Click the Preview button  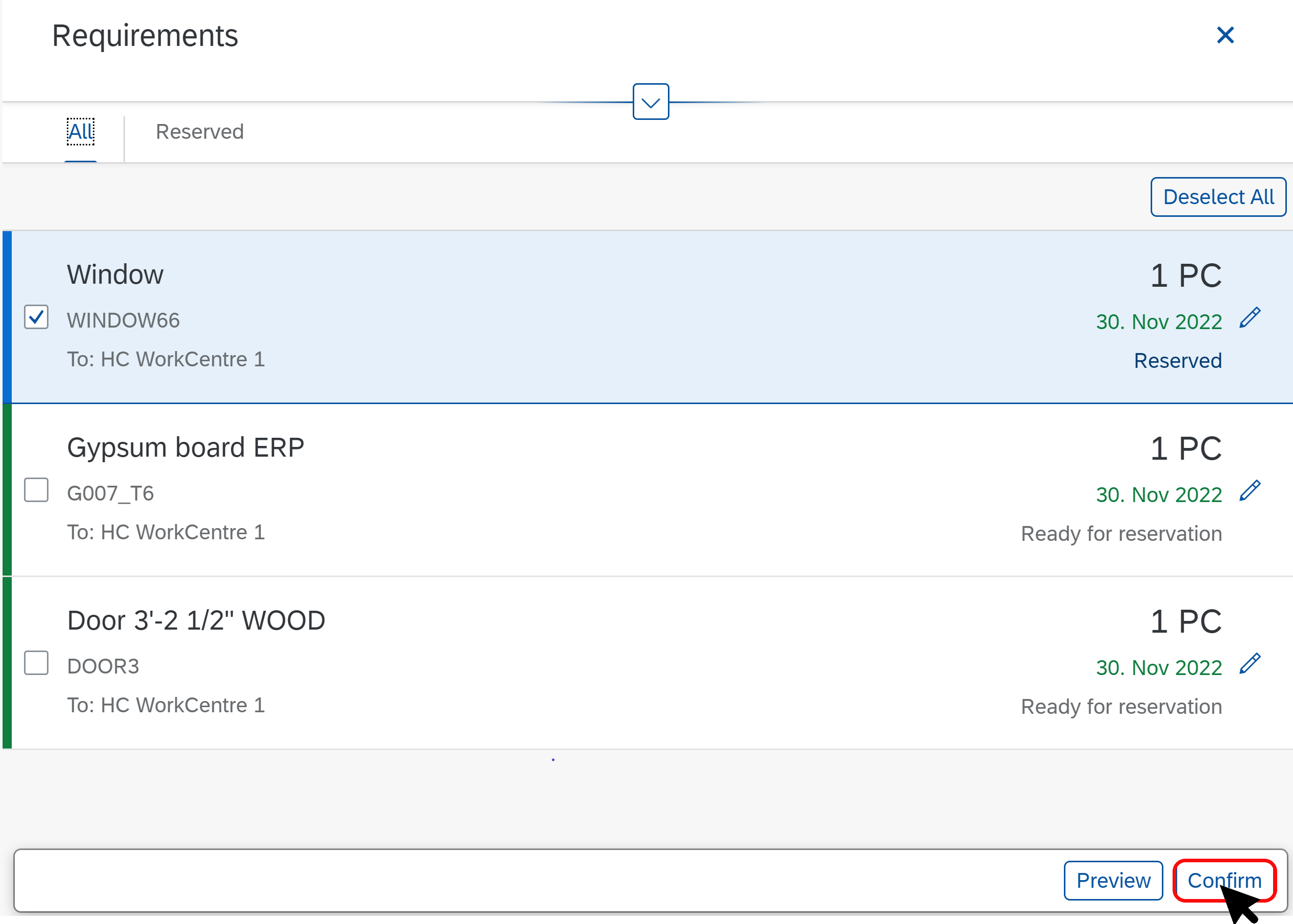click(x=1113, y=880)
